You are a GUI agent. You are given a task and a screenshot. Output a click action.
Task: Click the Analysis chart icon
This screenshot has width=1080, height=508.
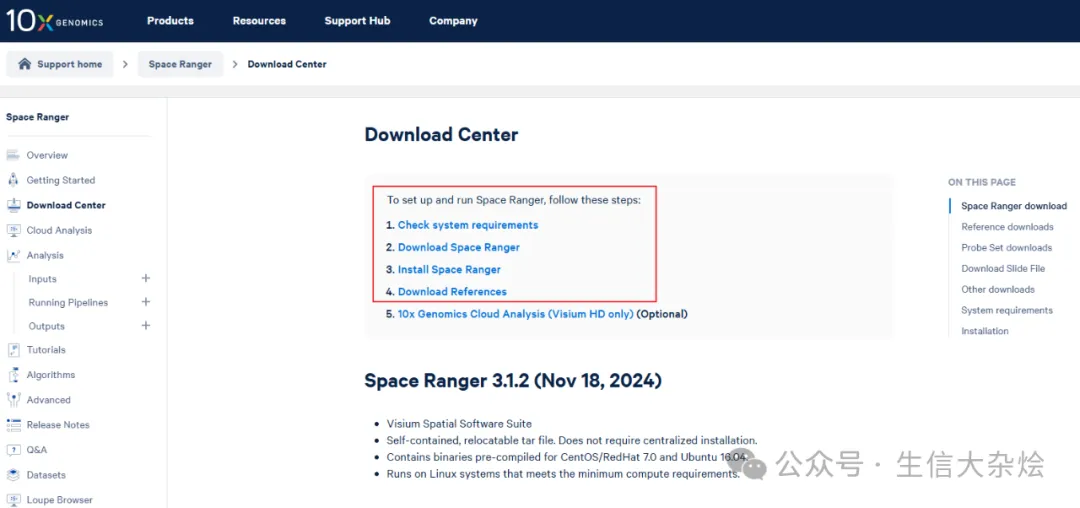(13, 255)
